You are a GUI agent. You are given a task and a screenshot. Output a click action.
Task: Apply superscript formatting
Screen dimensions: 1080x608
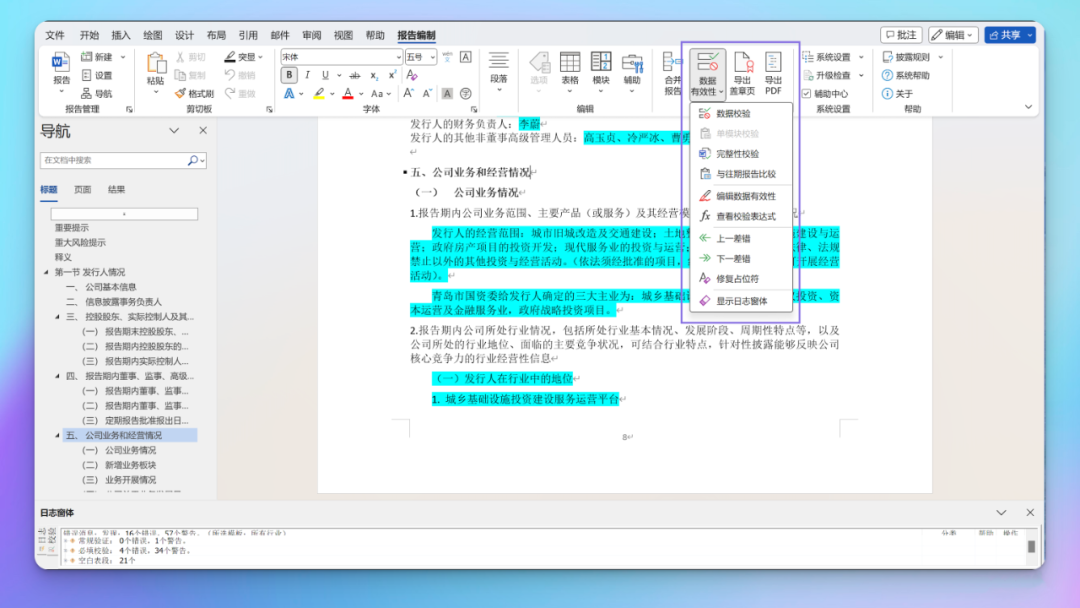pyautogui.click(x=391, y=75)
